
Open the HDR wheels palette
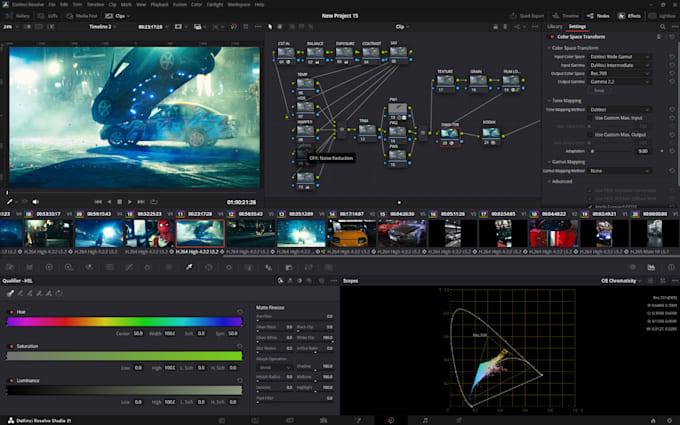pos(69,267)
